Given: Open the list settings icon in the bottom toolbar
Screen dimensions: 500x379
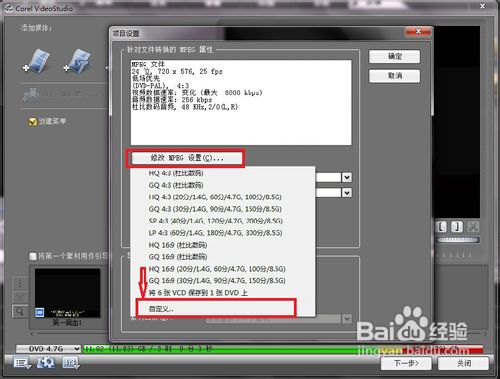Looking at the screenshot, I should click(22, 362).
